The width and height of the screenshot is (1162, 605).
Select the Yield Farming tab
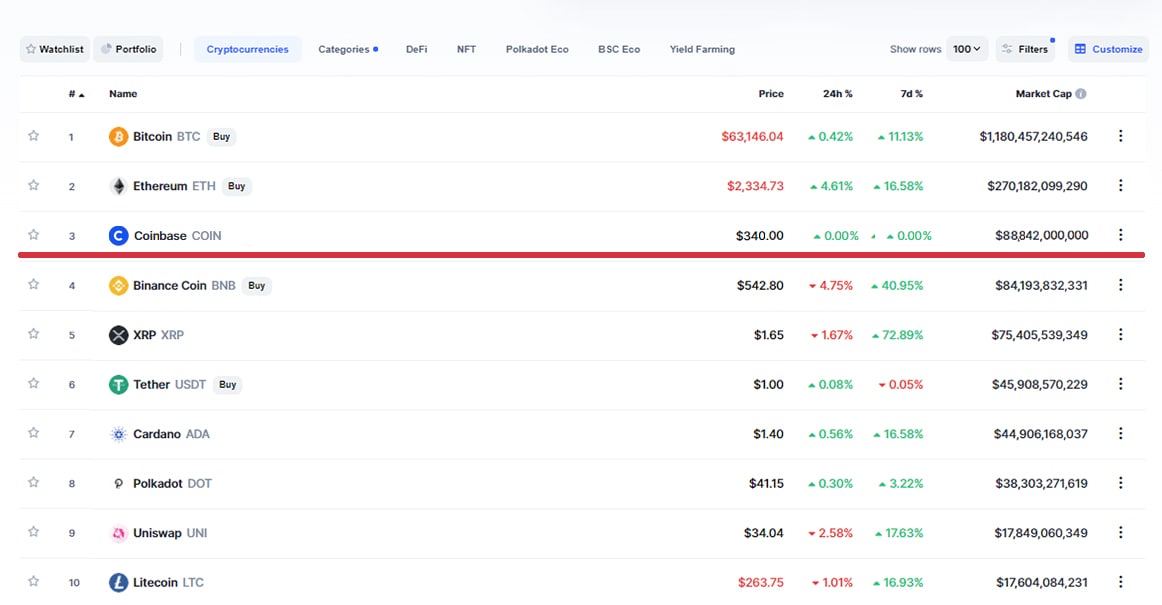[x=702, y=49]
